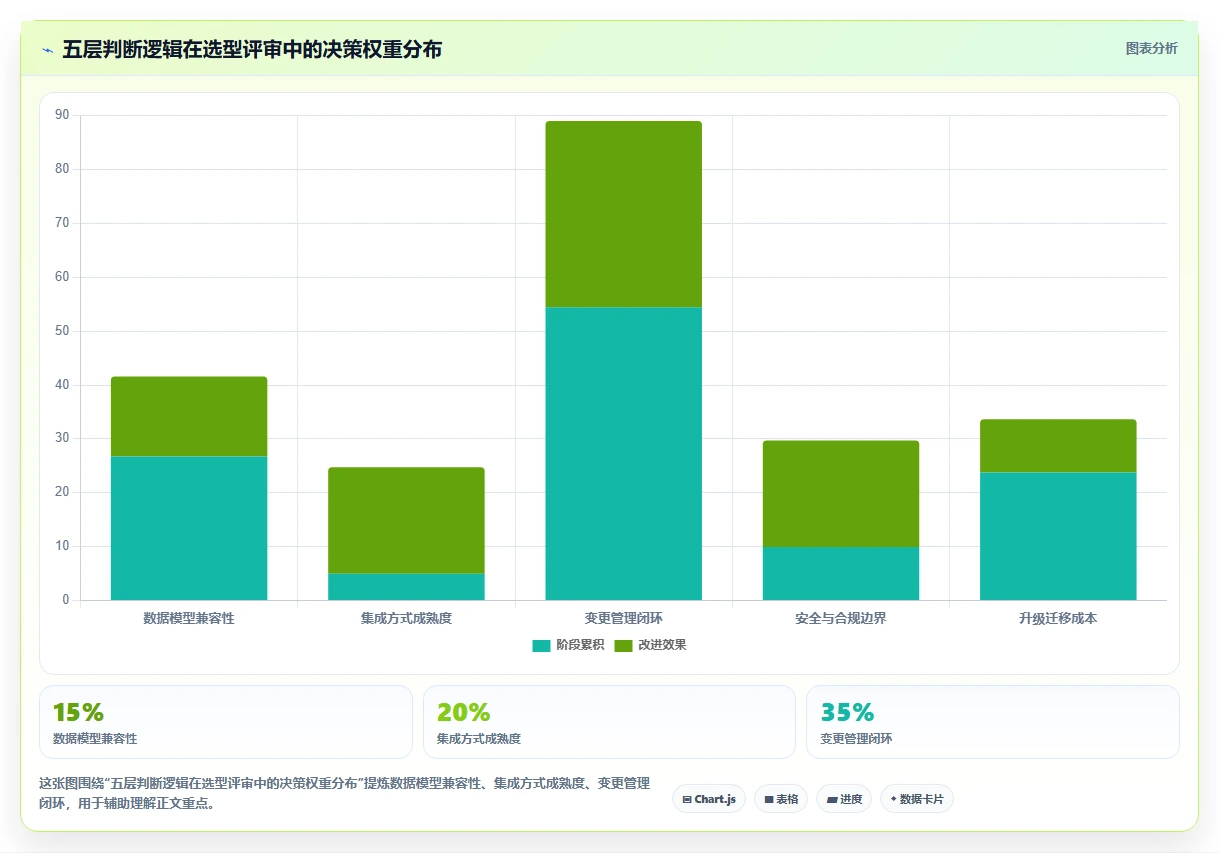Open the 20% 集成方式成熟度 stat card

point(609,722)
